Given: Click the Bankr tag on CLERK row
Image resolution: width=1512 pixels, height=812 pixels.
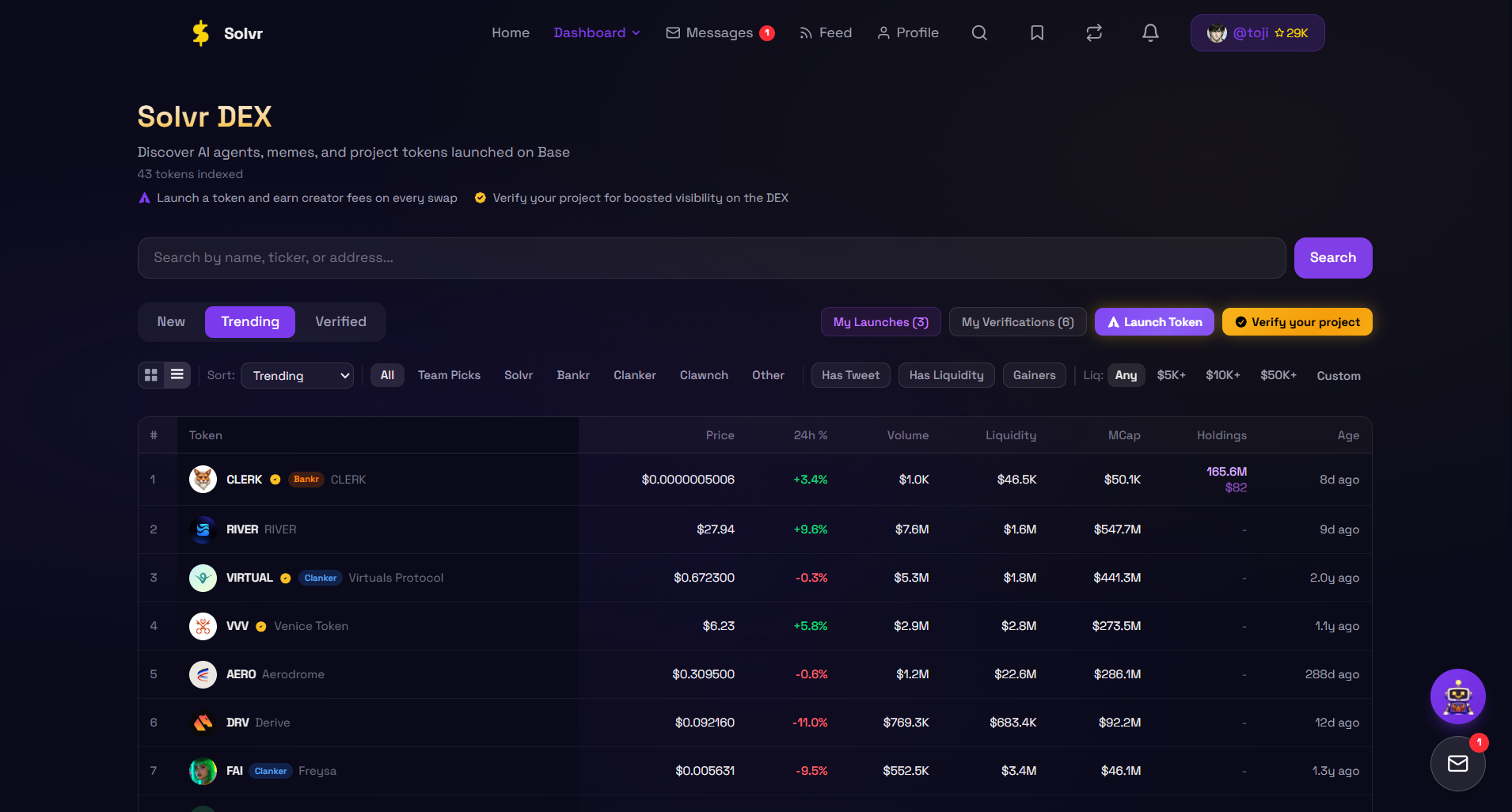Looking at the screenshot, I should [306, 480].
